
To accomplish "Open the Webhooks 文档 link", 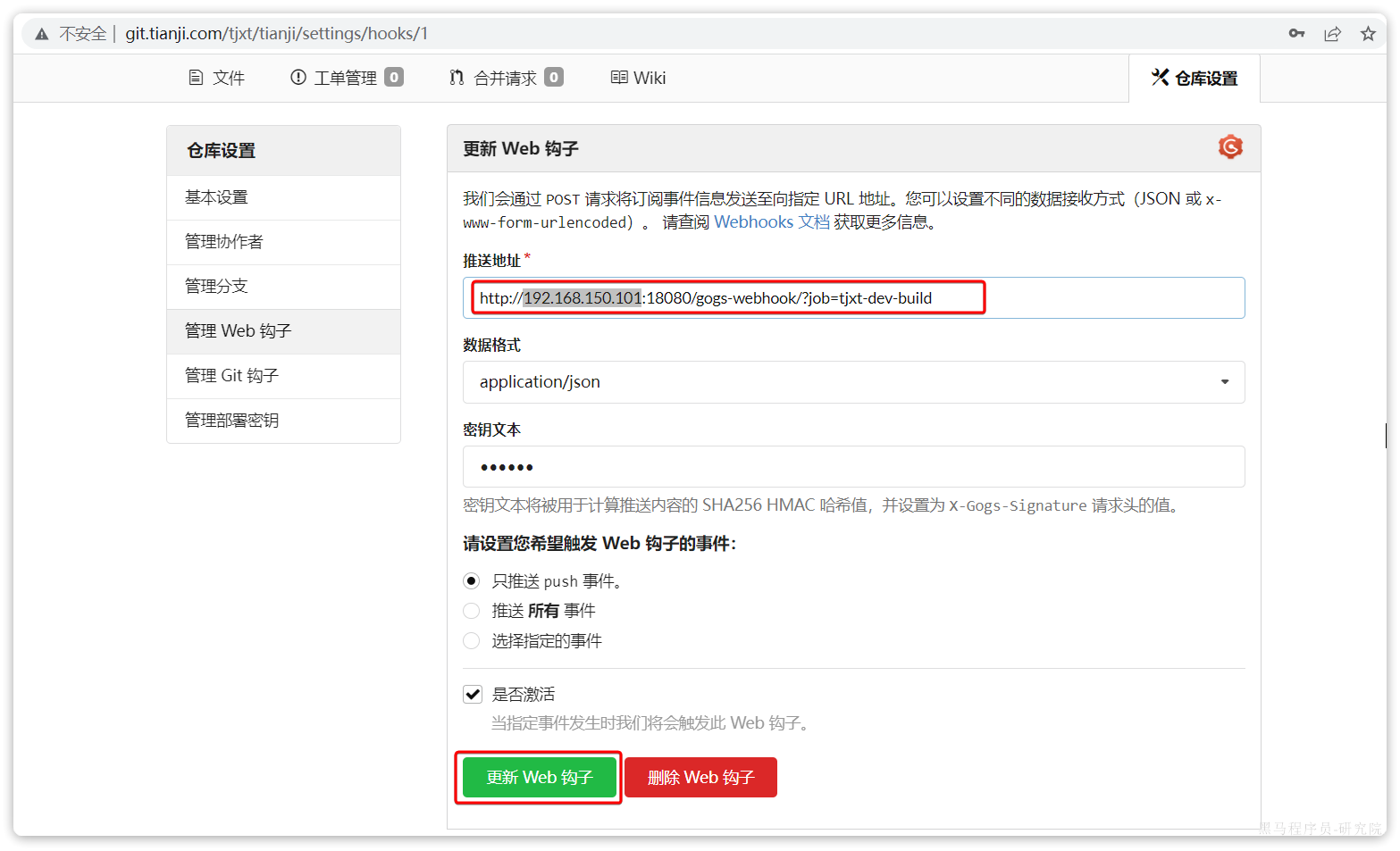I will [772, 222].
